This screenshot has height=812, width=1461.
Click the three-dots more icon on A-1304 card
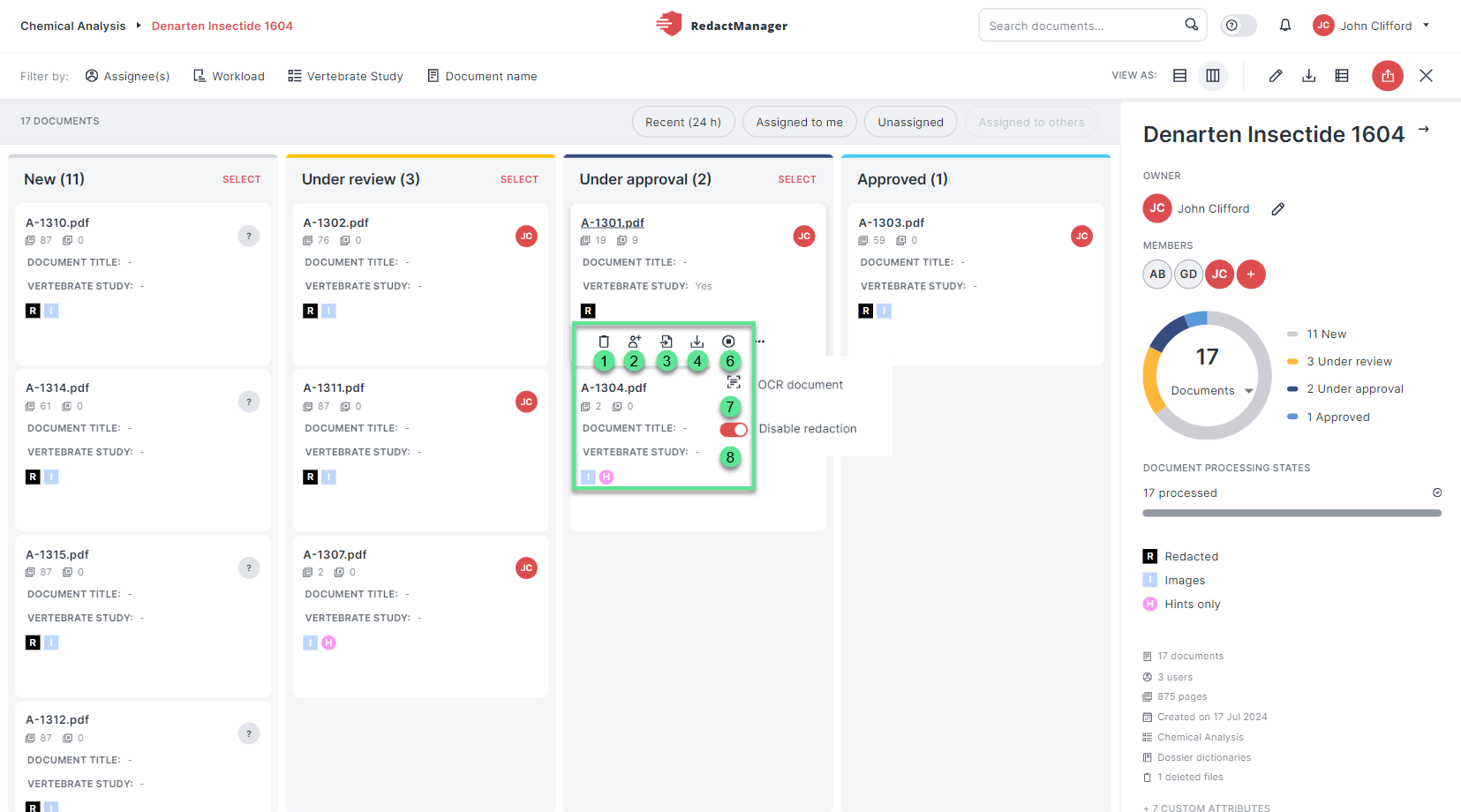[x=760, y=342]
